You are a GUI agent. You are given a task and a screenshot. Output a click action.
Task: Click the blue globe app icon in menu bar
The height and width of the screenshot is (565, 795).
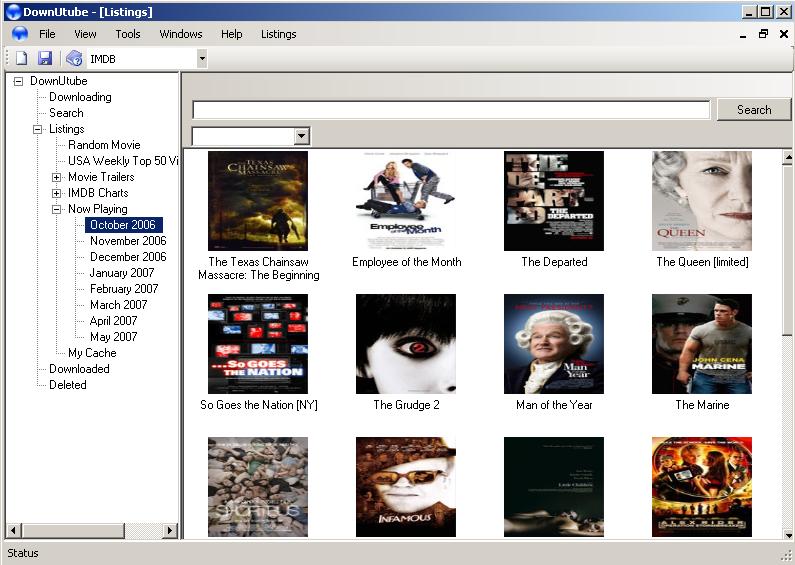[x=20, y=34]
